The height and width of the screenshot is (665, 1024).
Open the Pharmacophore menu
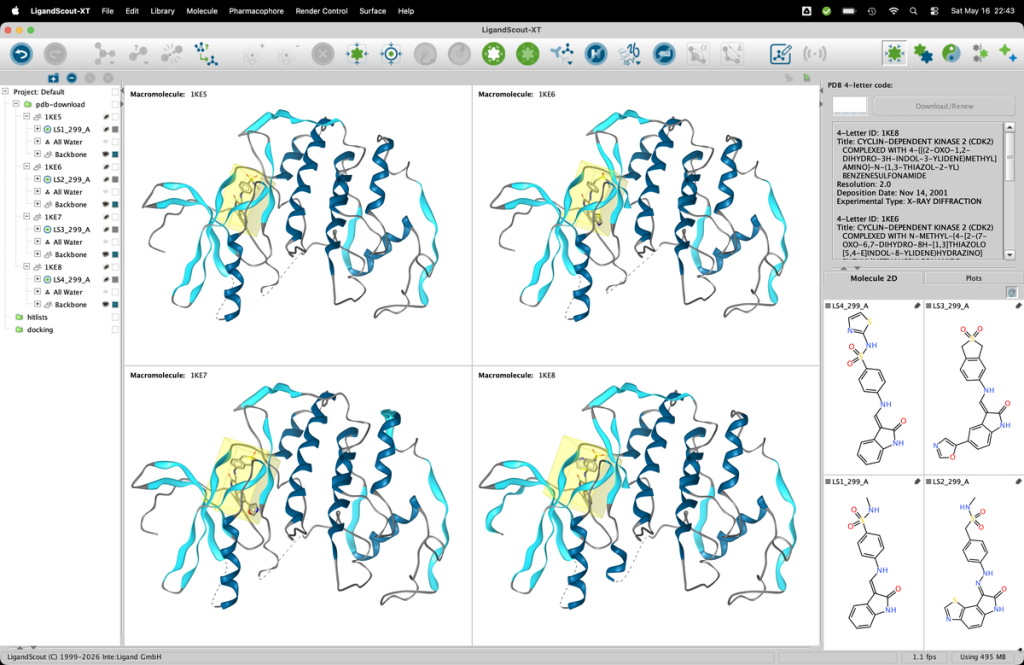(256, 11)
